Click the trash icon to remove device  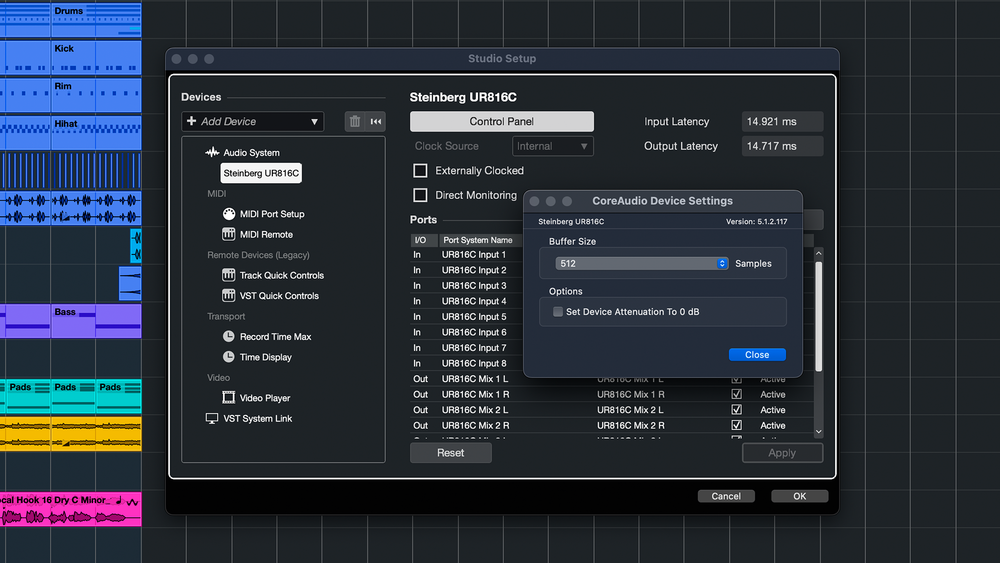(354, 122)
